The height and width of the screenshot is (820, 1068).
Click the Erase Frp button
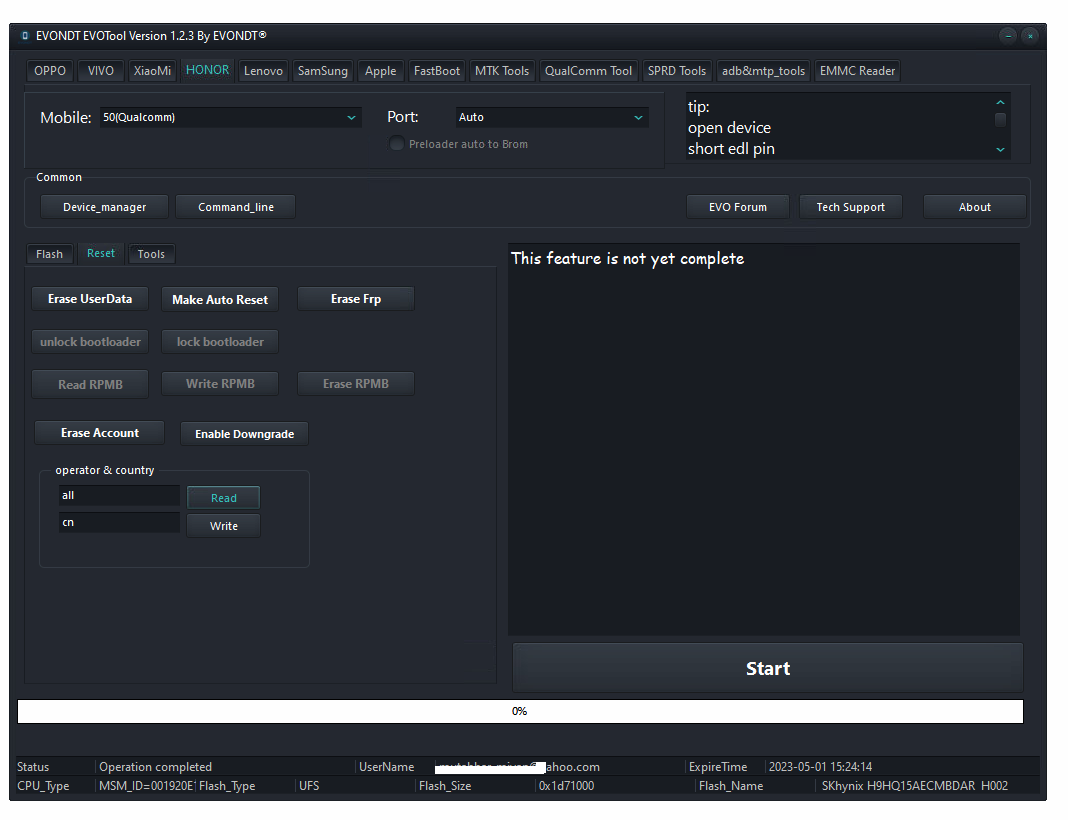point(356,299)
